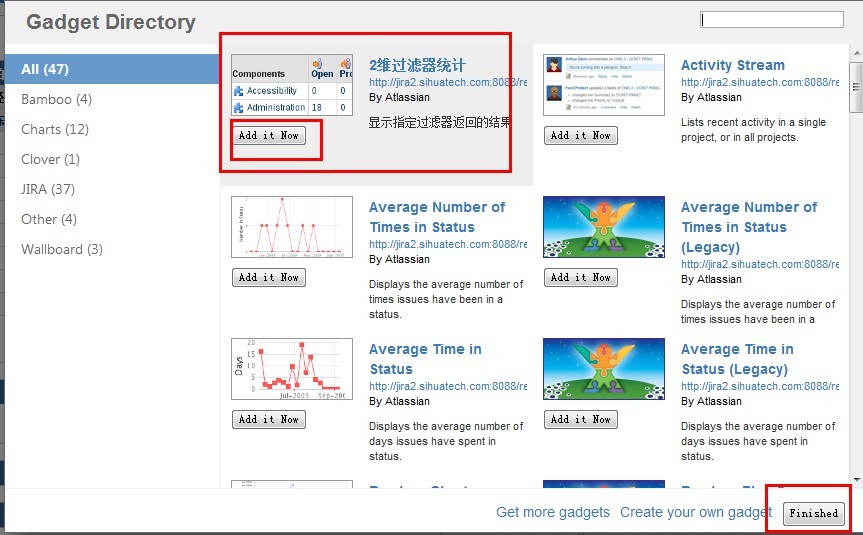The image size is (863, 535).
Task: Add Average Time in Status (Legacy) gadget
Action: click(x=581, y=419)
